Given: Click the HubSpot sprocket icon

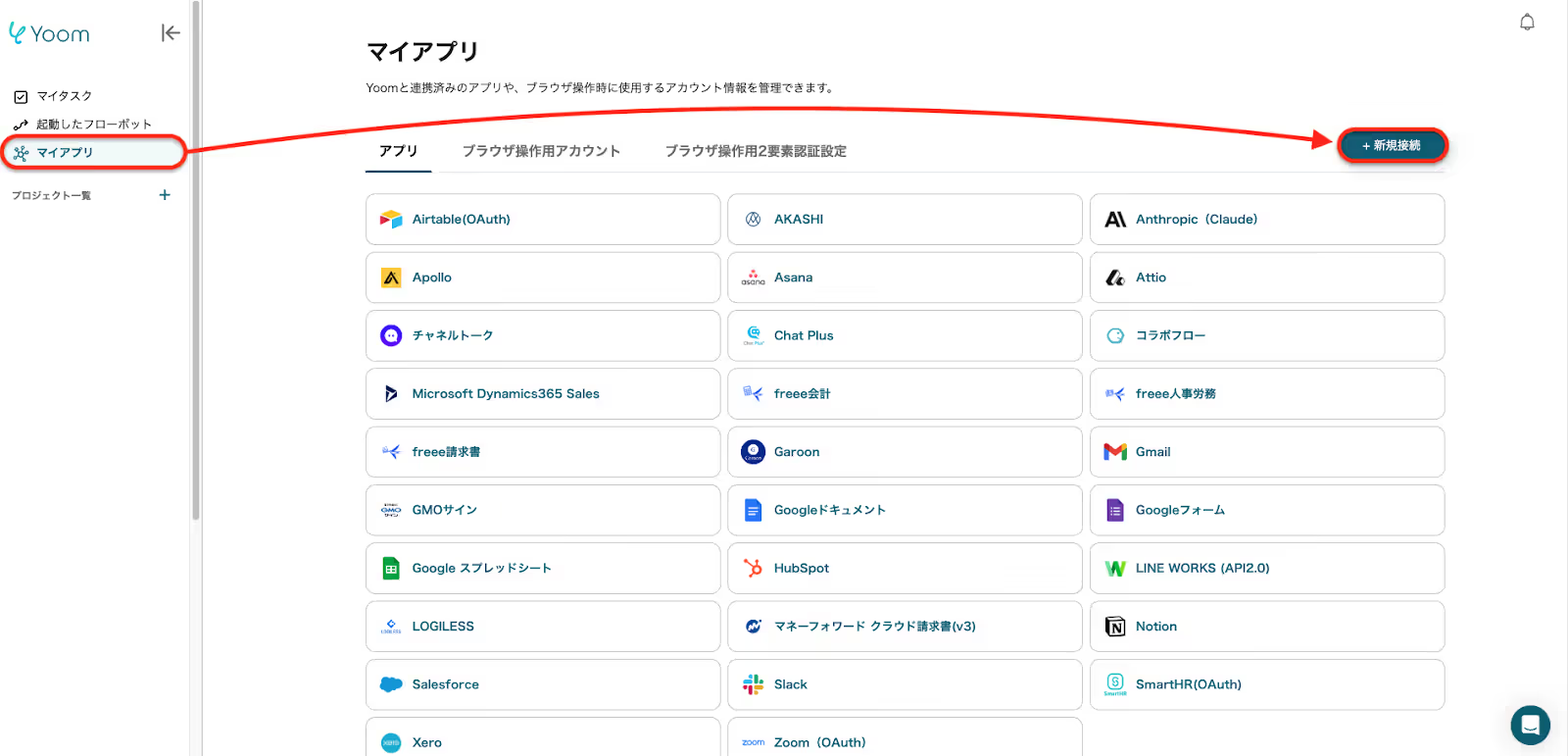Looking at the screenshot, I should (x=753, y=568).
